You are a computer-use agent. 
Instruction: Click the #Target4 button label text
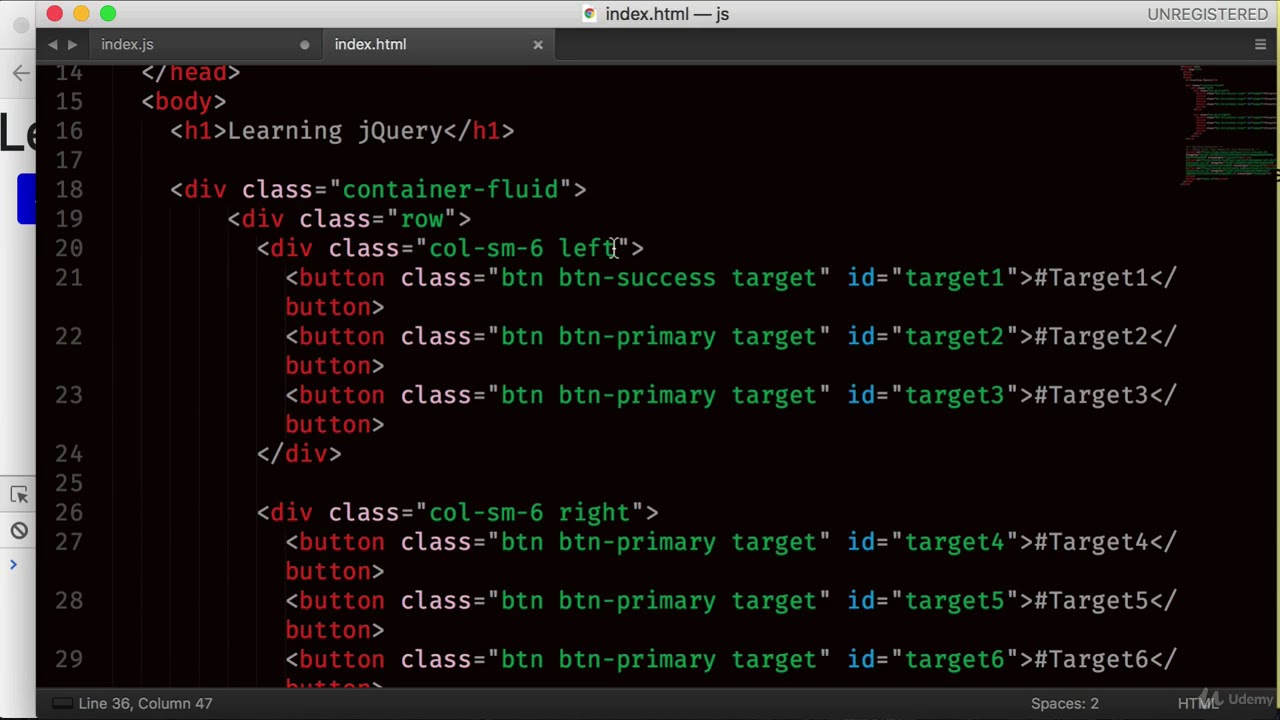coord(1091,542)
